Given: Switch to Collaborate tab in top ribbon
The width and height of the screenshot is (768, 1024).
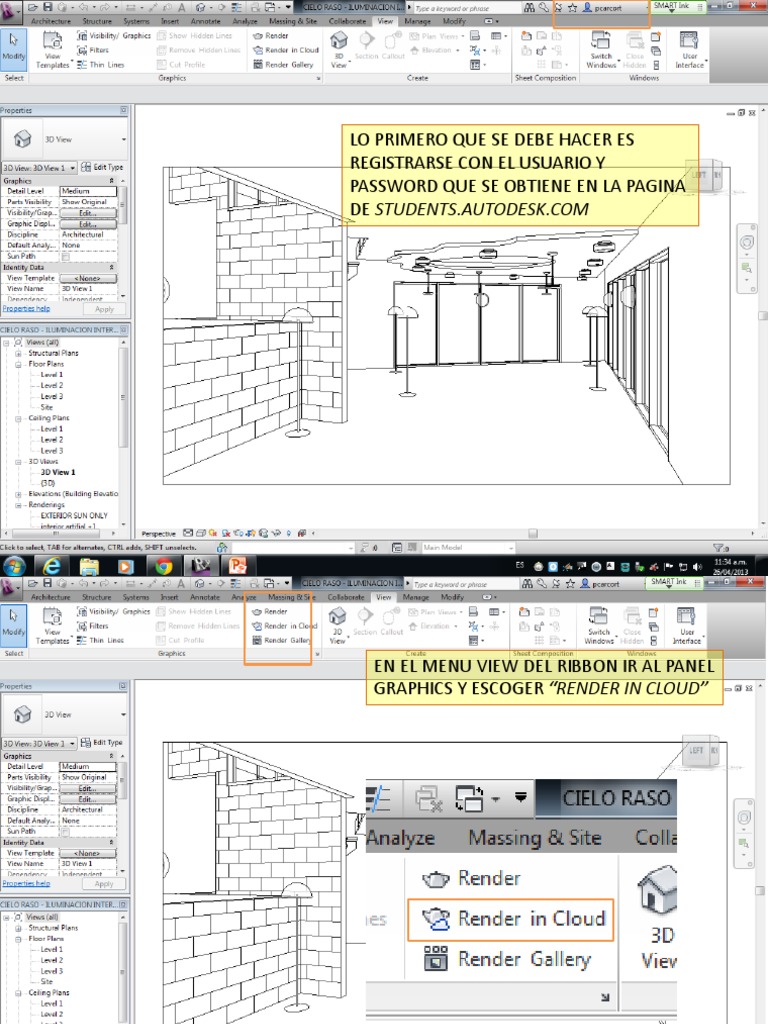Looking at the screenshot, I should (x=347, y=22).
